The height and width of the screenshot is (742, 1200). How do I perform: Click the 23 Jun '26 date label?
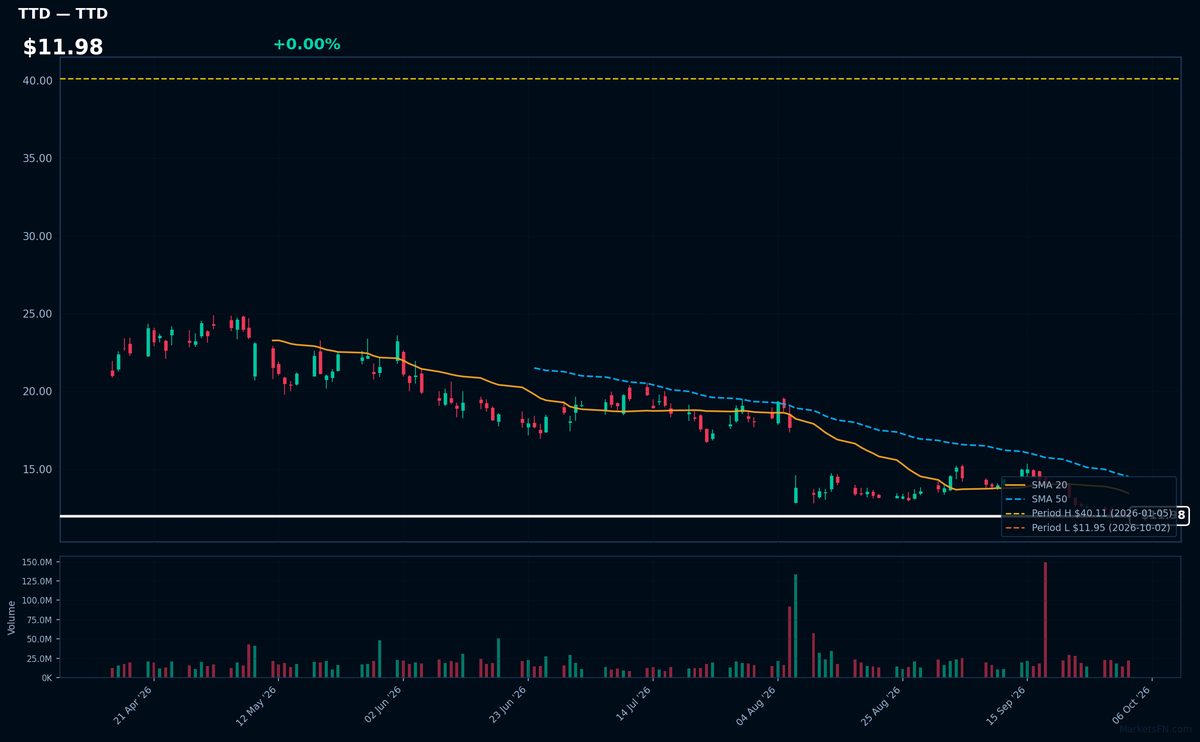click(x=507, y=704)
